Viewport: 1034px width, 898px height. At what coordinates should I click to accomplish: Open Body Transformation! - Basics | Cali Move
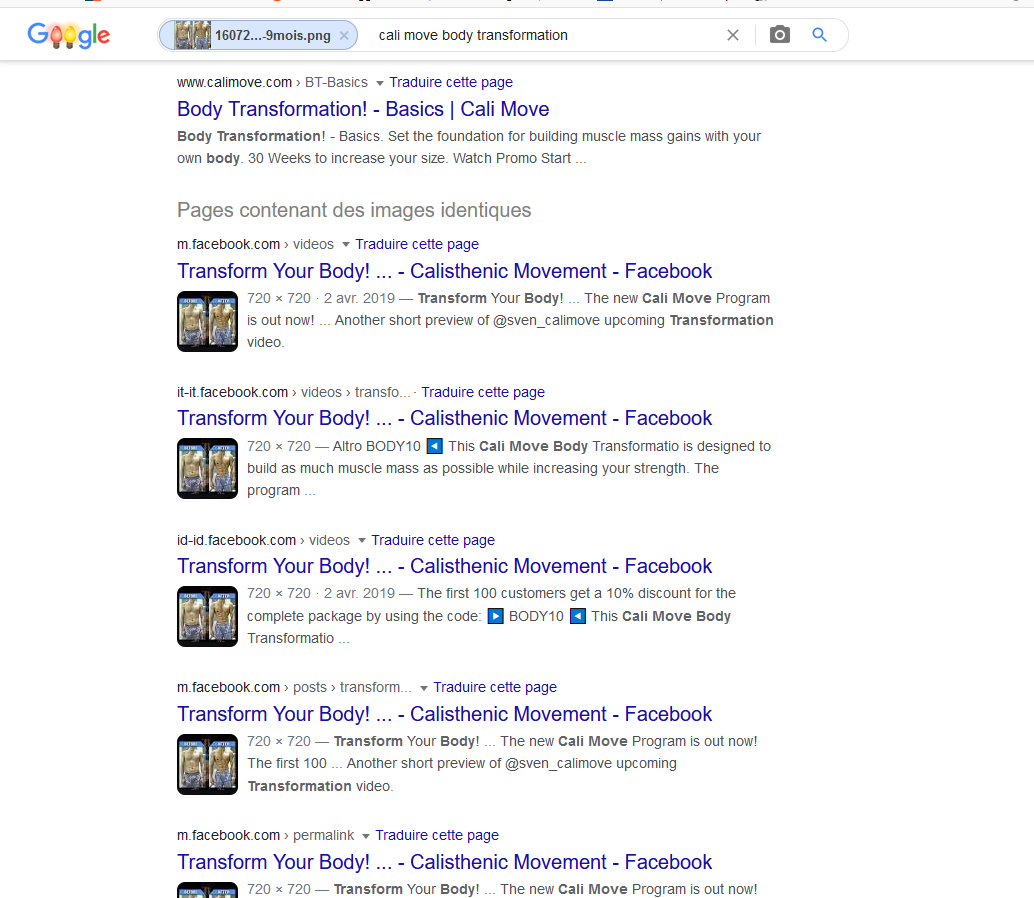point(363,109)
